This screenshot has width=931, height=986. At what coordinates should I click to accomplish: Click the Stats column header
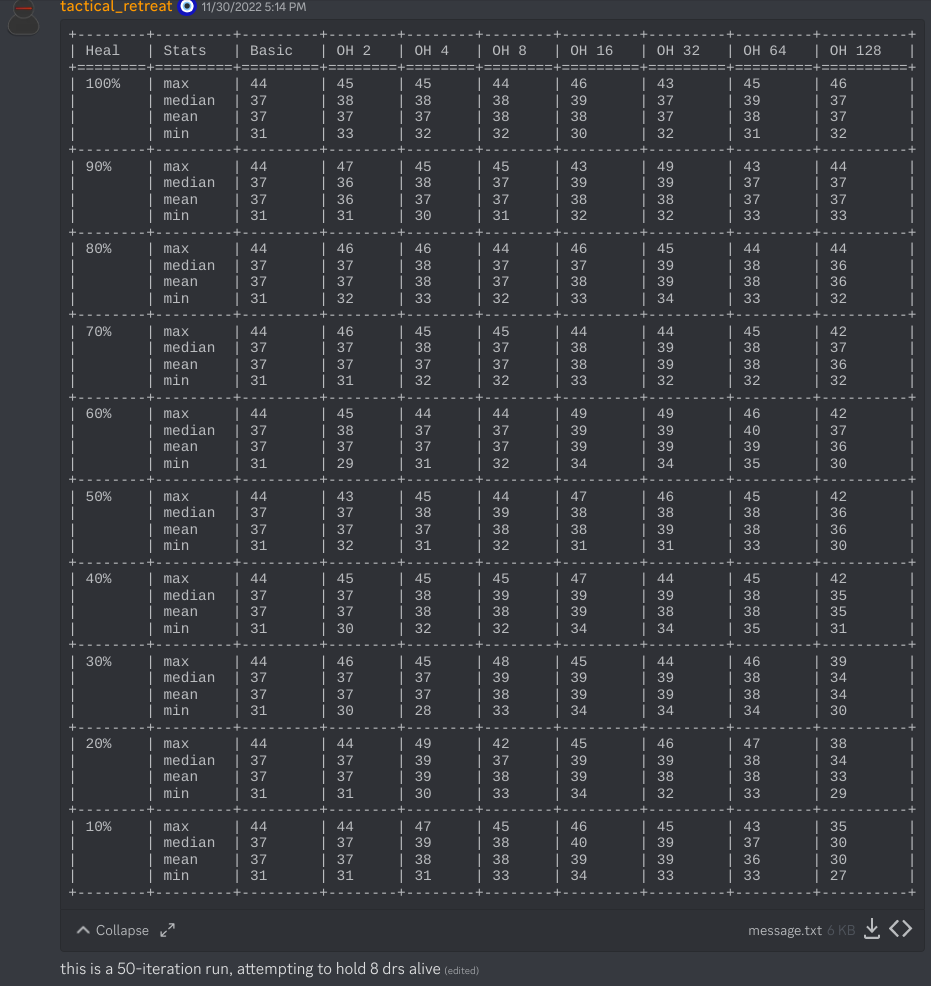(184, 50)
